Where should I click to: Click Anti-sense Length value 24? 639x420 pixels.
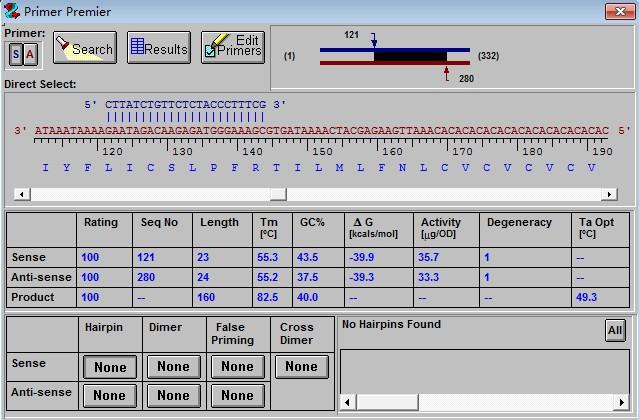(203, 277)
